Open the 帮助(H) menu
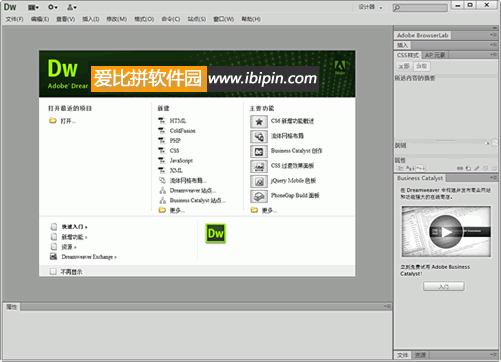 [x=251, y=19]
